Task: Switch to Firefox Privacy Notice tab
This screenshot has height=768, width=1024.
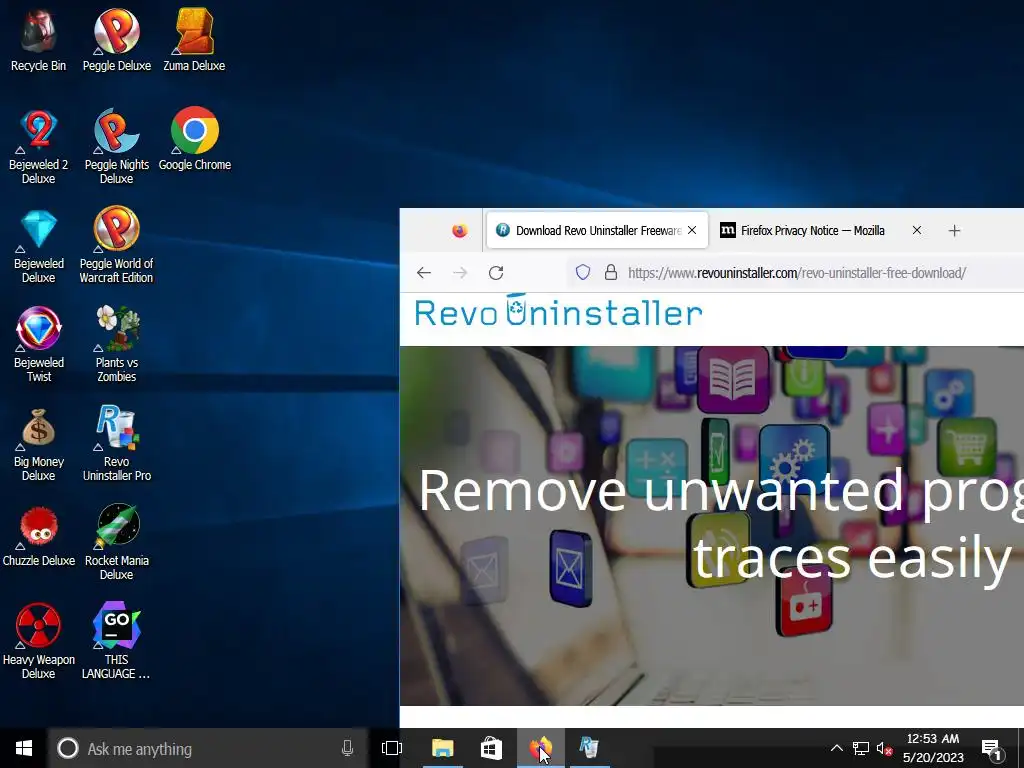Action: coord(812,231)
